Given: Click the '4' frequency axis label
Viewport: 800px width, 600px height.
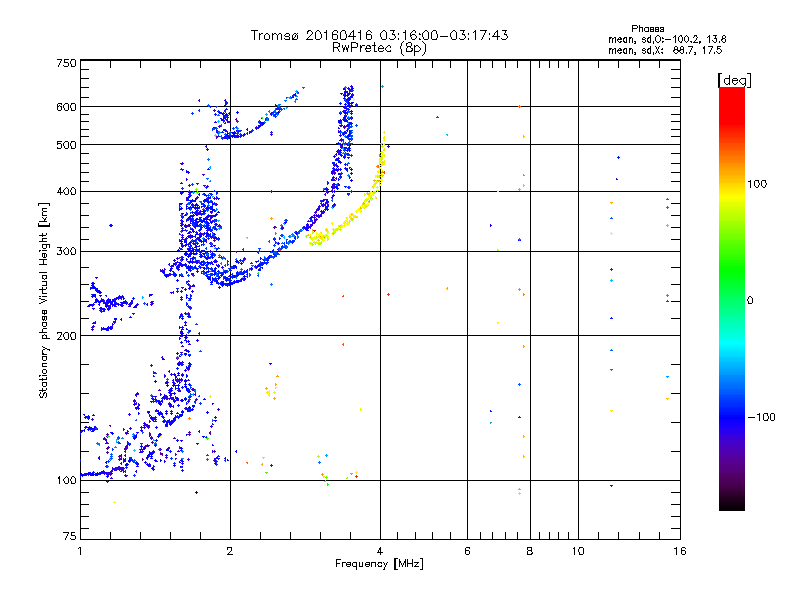Looking at the screenshot, I should point(380,551).
